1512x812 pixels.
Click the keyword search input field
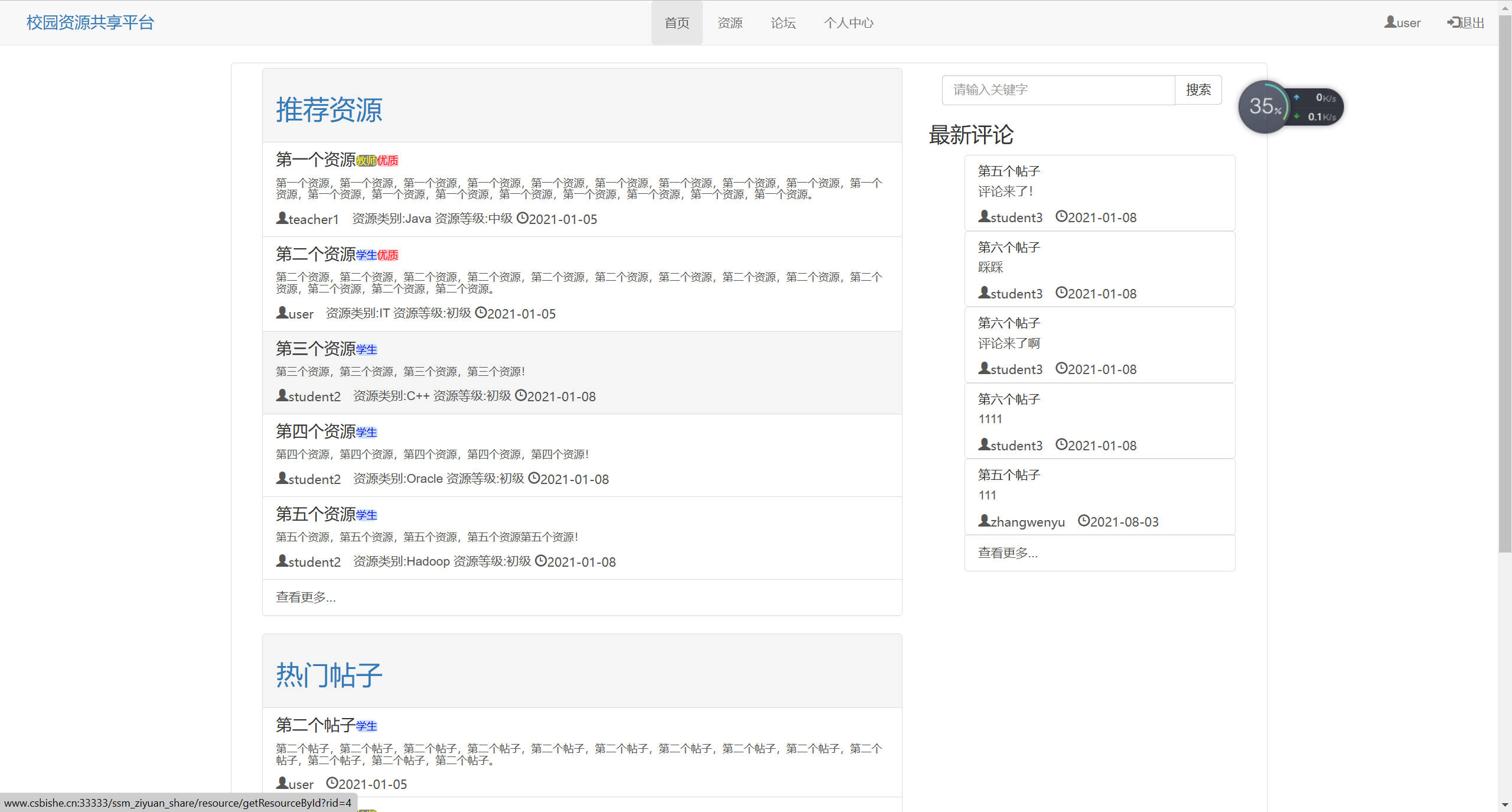(1057, 90)
